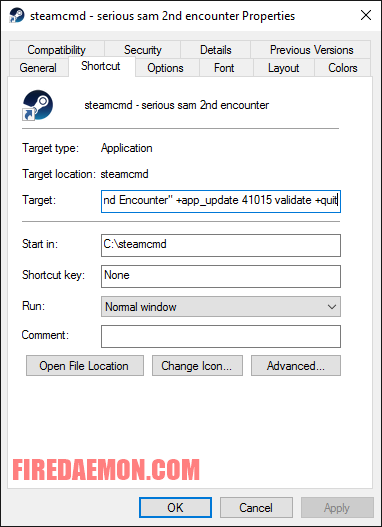Switch to the Security tab
Screen dimensions: 382x527
(142, 50)
